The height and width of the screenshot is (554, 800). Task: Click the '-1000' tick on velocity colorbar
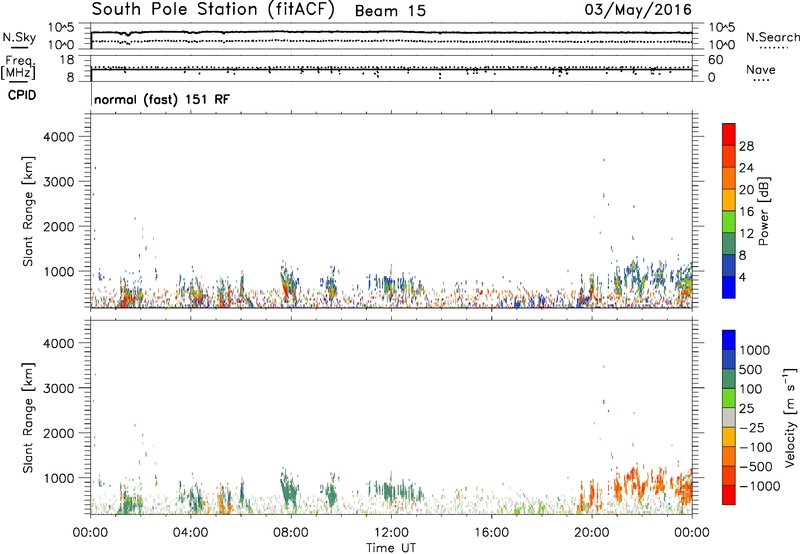(x=760, y=486)
